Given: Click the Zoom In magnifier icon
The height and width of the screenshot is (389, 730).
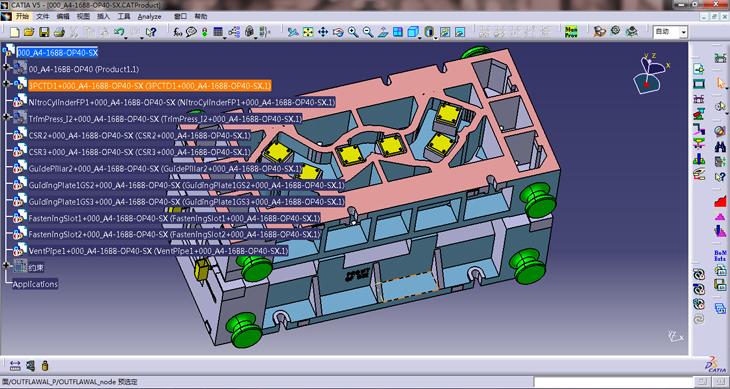Looking at the screenshot, I should [x=353, y=32].
